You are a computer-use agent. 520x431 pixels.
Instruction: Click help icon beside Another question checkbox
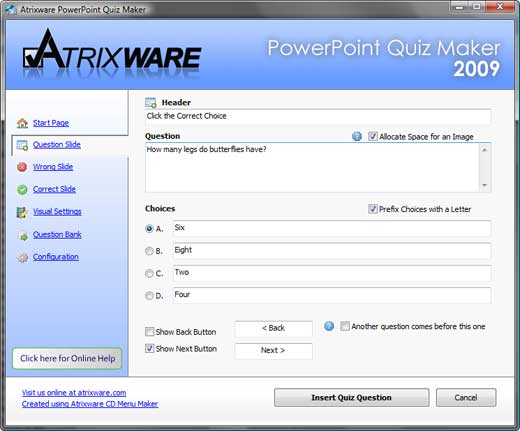coord(329,326)
